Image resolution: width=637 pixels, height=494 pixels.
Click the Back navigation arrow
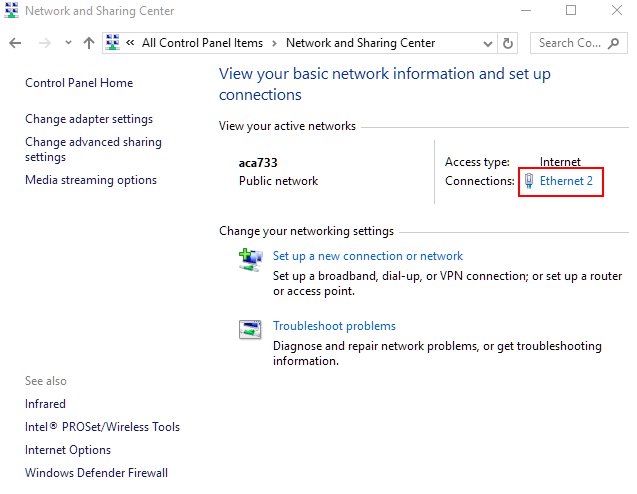click(x=15, y=43)
